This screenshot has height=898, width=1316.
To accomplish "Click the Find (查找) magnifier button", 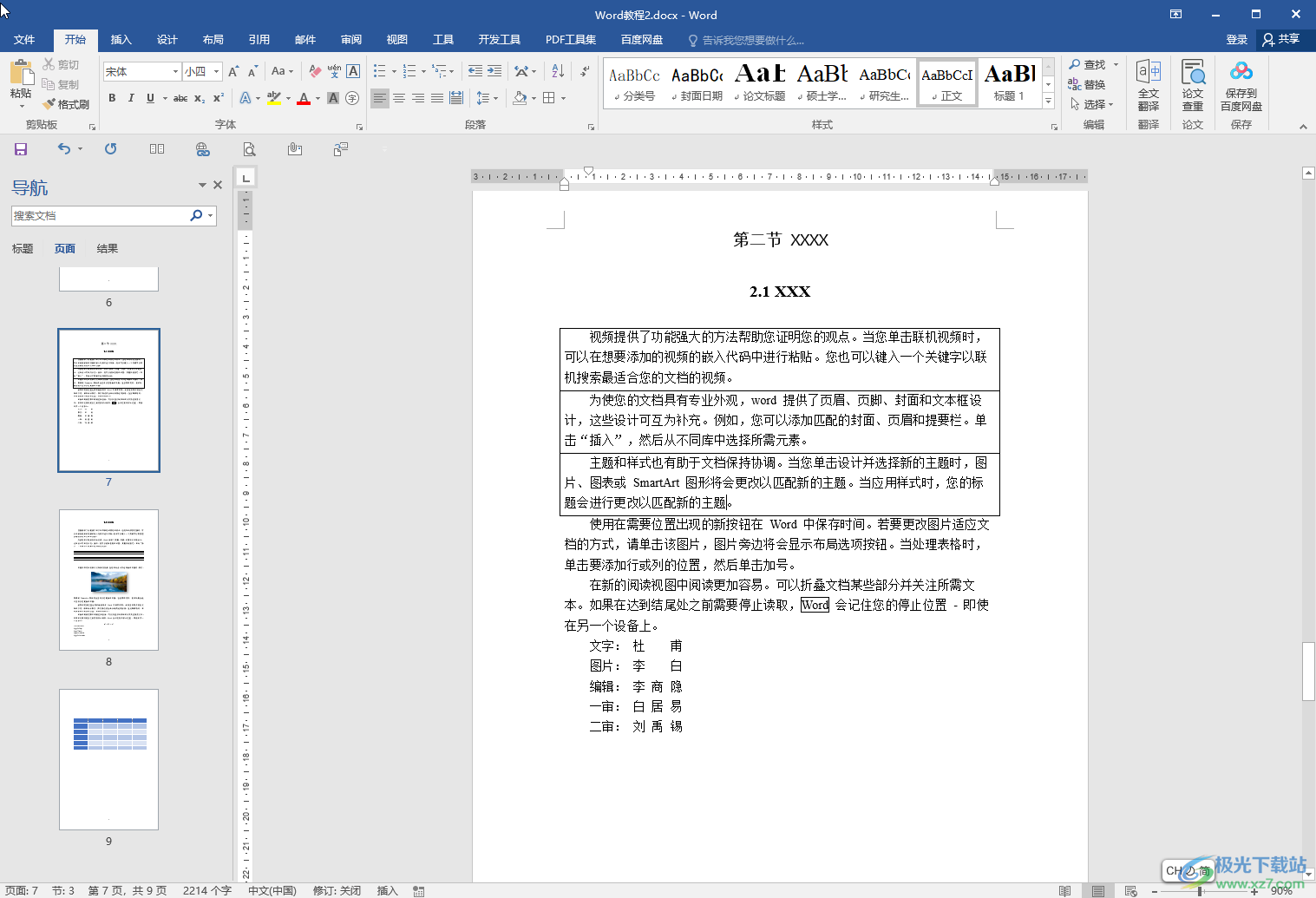I will pos(1088,64).
